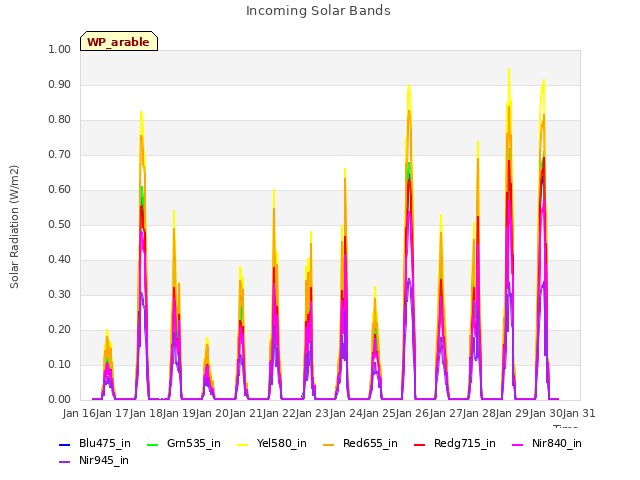Click the purple Nir945_in legend swatch
The width and height of the screenshot is (640, 480).
[64, 462]
